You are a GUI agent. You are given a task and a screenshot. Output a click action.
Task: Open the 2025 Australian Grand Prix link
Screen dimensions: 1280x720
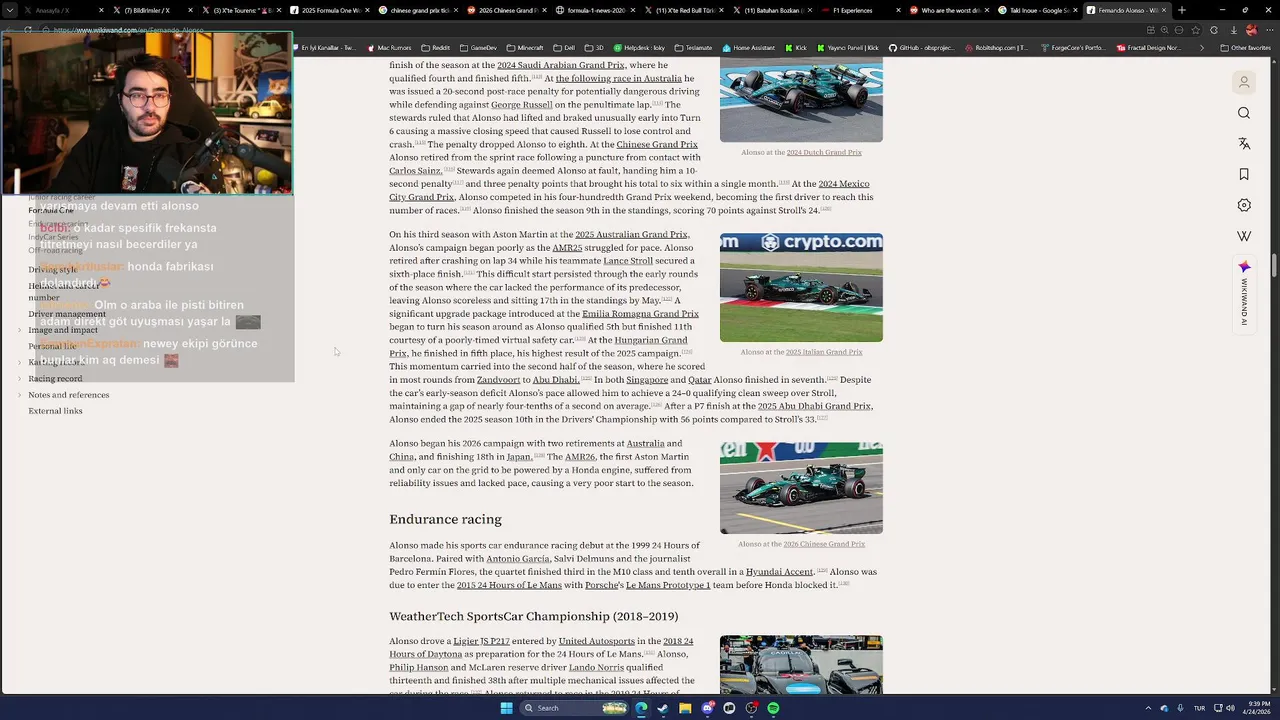click(631, 235)
